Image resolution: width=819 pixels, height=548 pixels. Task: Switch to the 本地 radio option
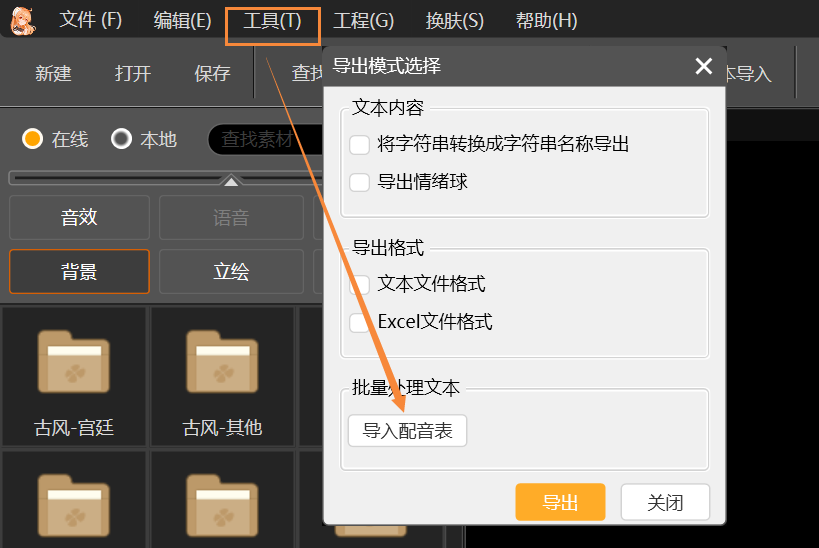(122, 139)
